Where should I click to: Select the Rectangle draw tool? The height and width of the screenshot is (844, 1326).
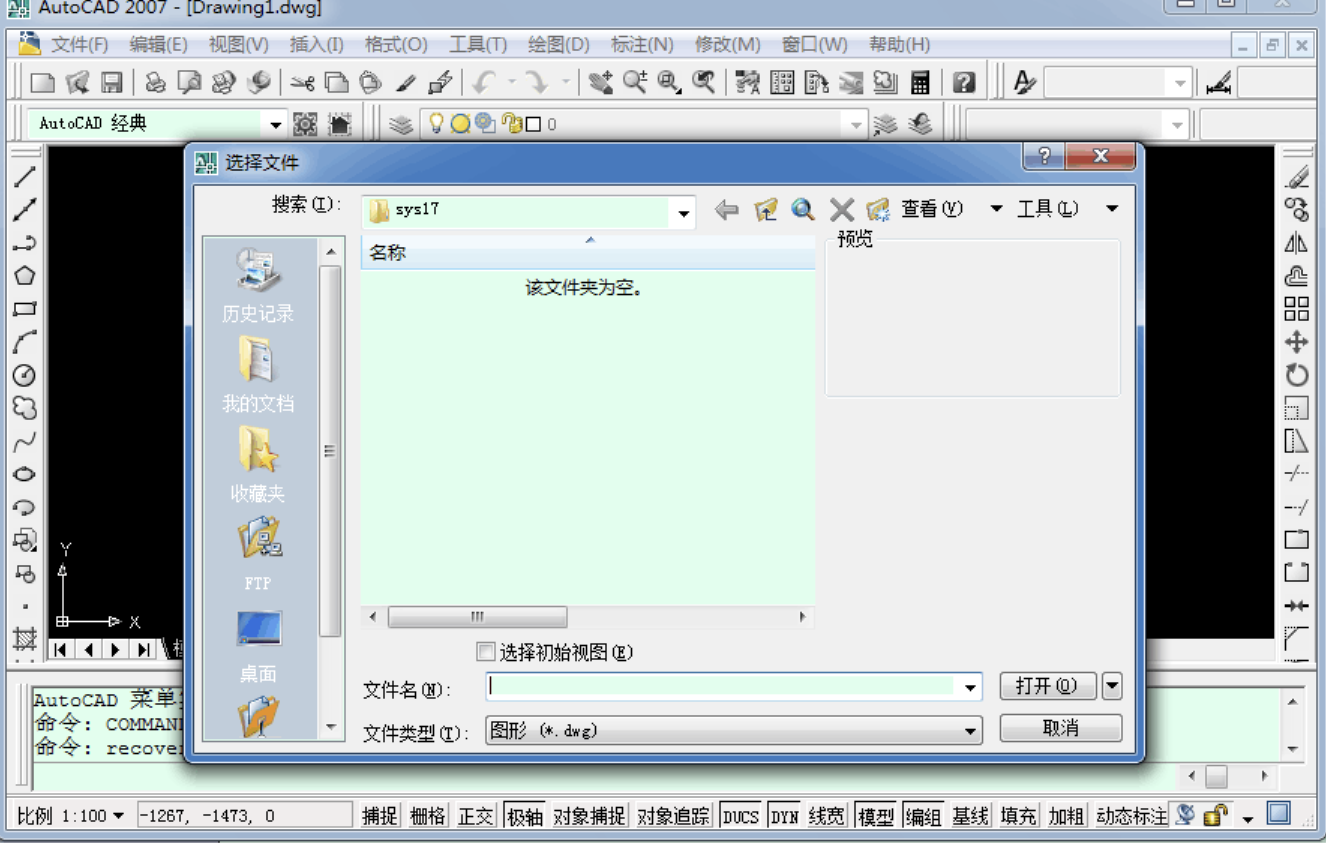coord(24,309)
